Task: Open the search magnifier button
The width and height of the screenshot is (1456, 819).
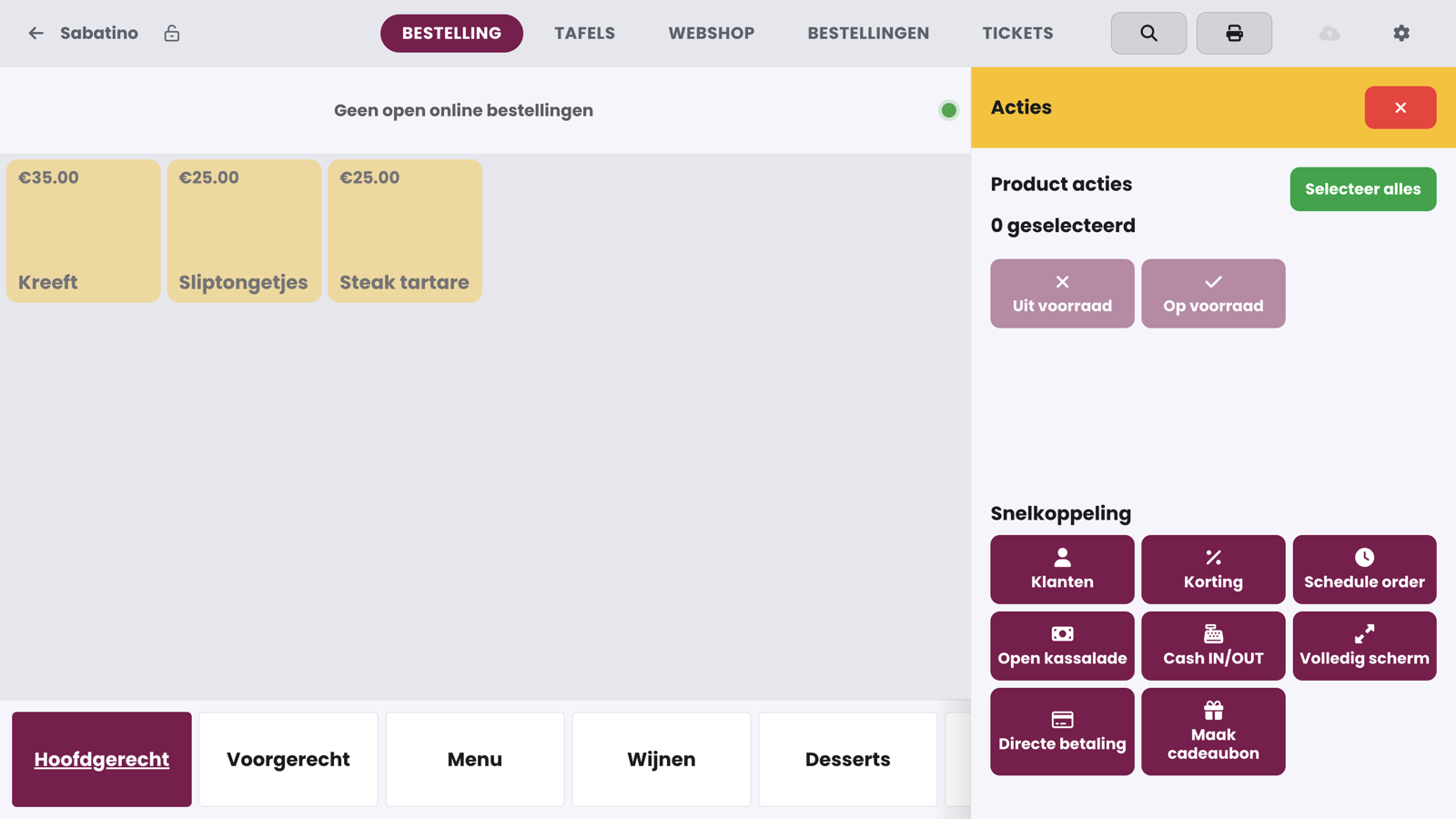Action: pos(1148,33)
